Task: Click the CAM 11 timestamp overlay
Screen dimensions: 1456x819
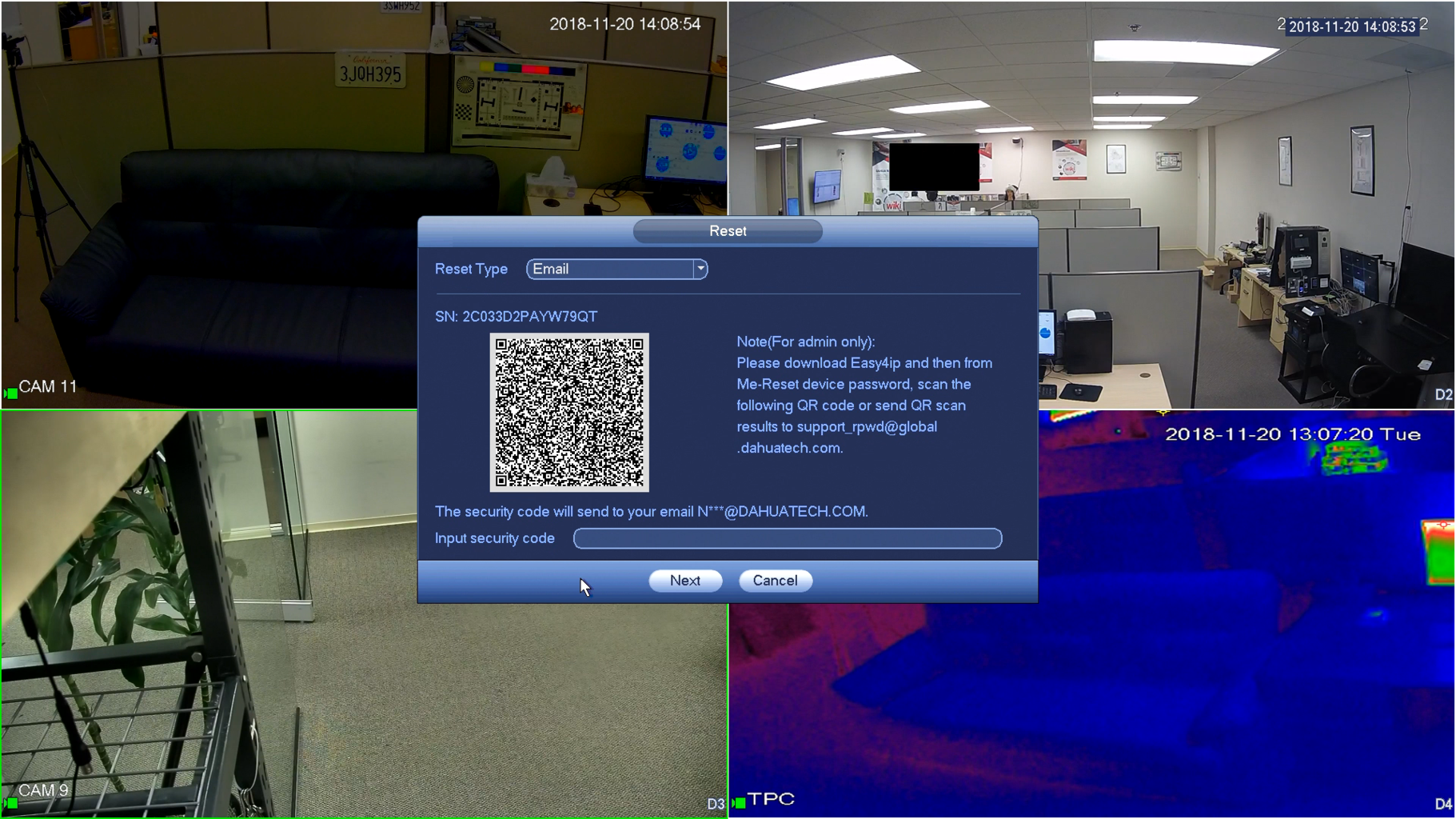Action: point(624,24)
